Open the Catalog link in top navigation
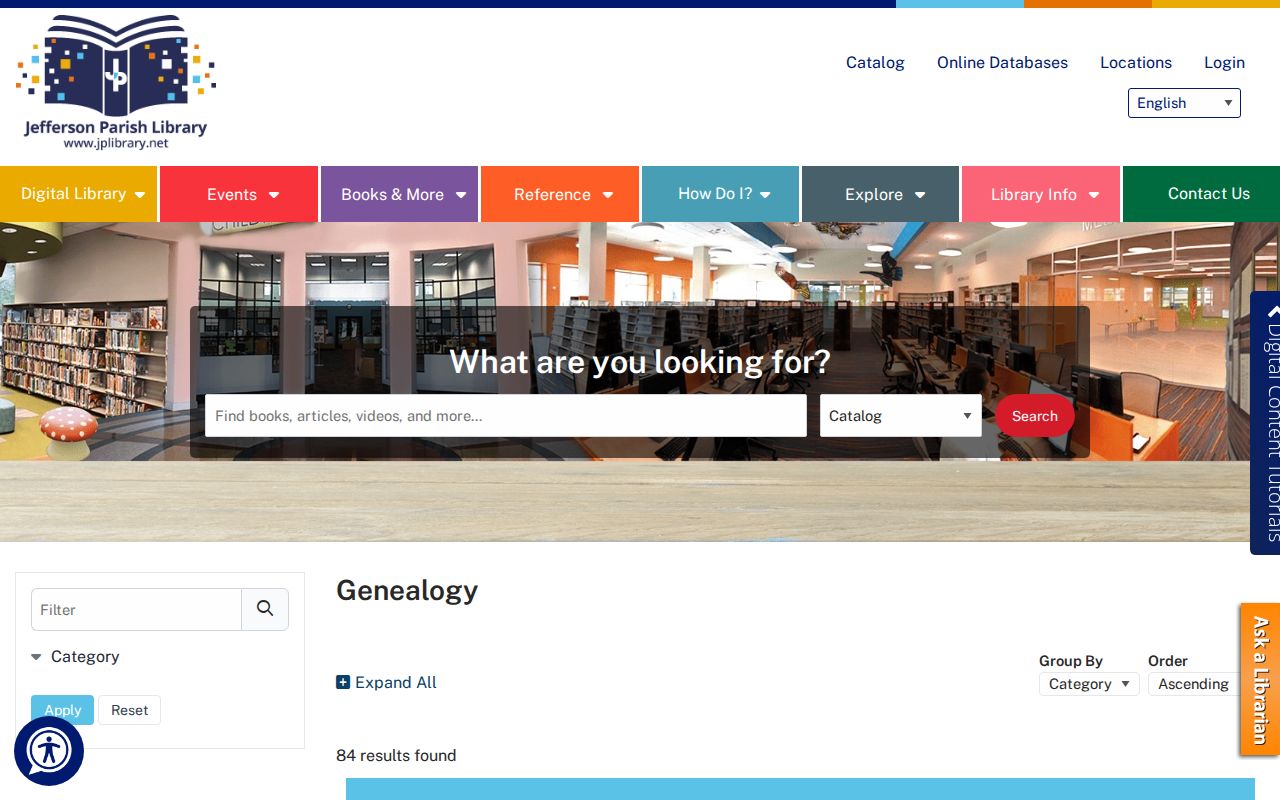 pyautogui.click(x=875, y=62)
